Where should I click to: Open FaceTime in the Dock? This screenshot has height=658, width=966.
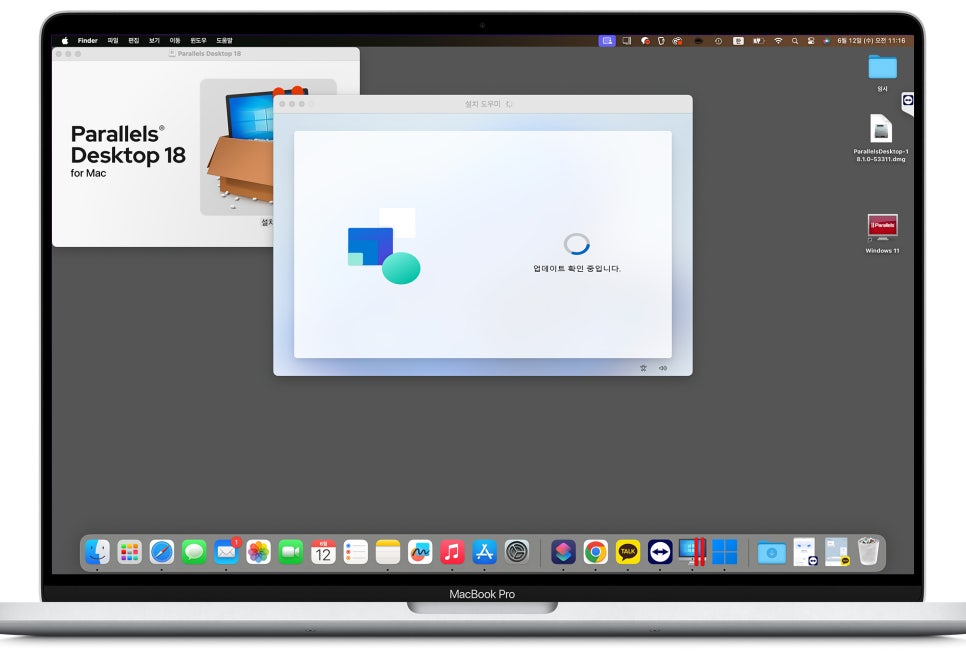[291, 552]
